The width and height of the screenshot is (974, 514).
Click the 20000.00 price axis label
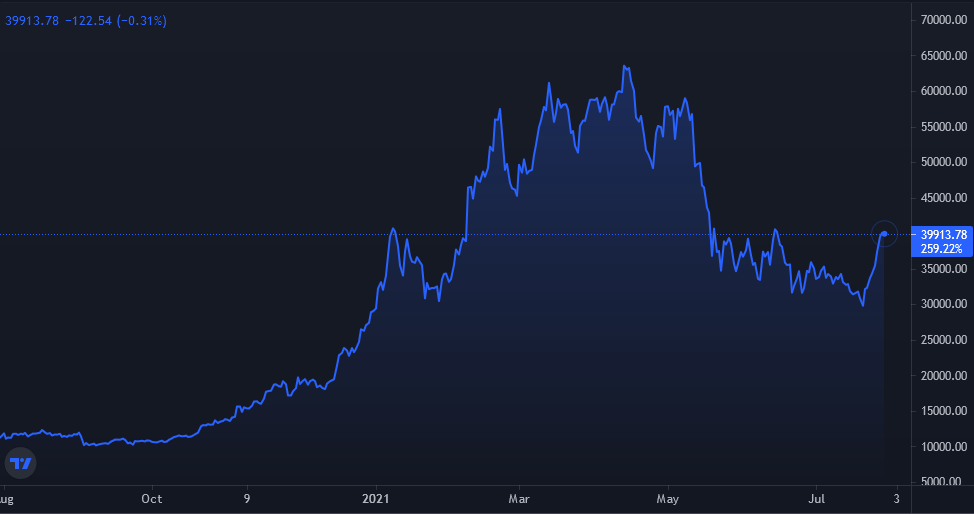pos(944,375)
